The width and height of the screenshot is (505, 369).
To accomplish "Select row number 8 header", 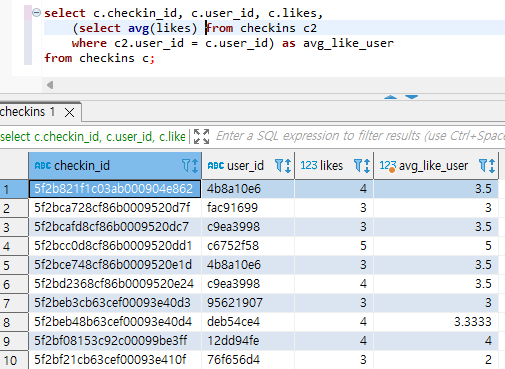I will click(x=14, y=322).
